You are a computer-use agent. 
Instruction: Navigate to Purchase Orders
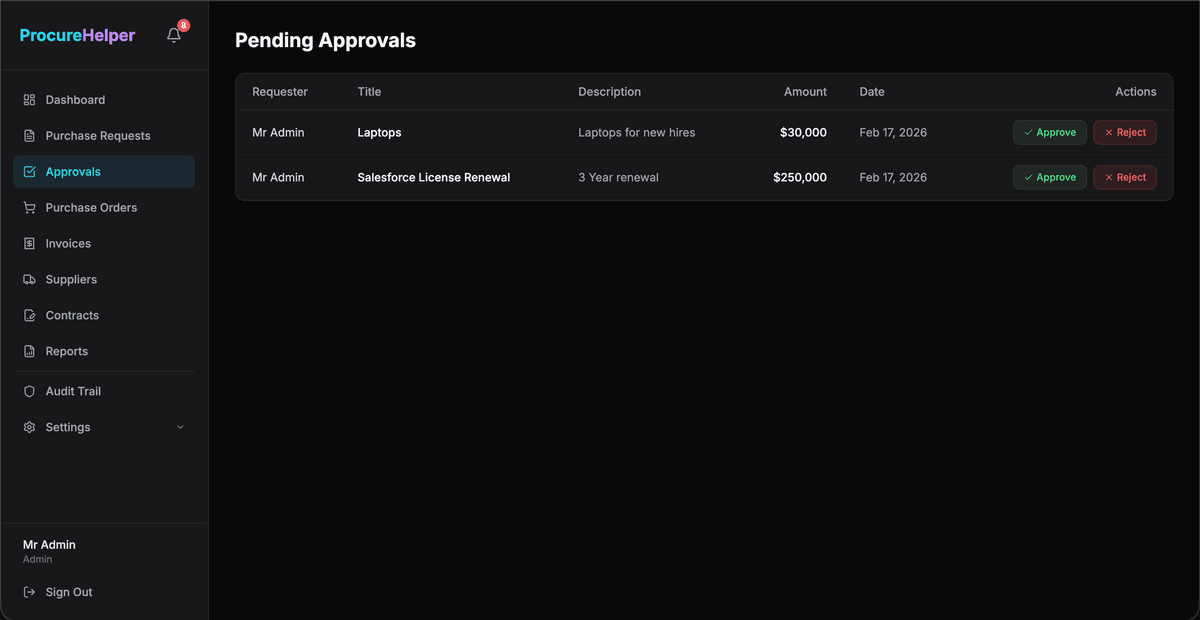91,207
